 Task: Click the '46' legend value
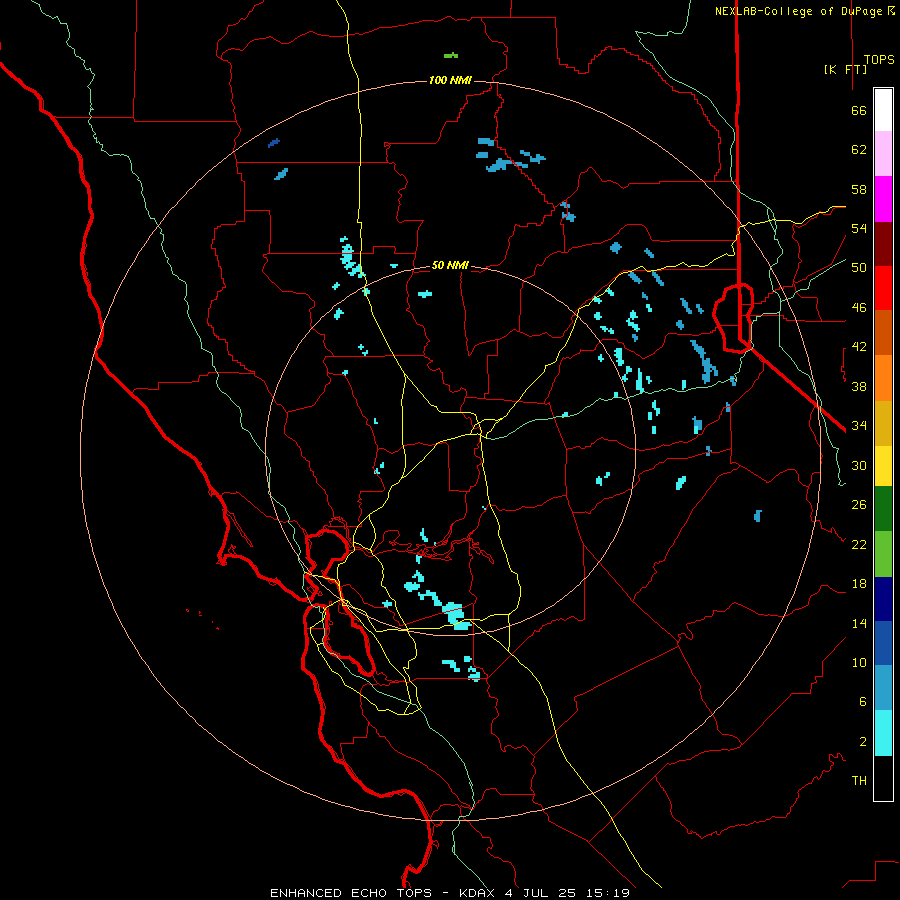tap(859, 307)
